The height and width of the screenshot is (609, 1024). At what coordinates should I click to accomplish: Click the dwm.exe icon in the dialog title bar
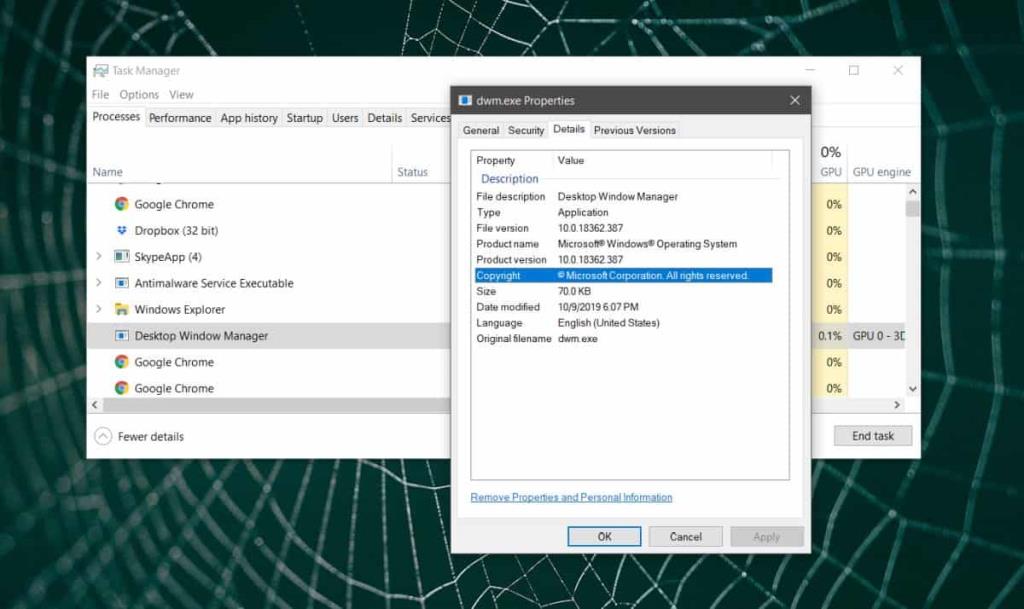[464, 100]
